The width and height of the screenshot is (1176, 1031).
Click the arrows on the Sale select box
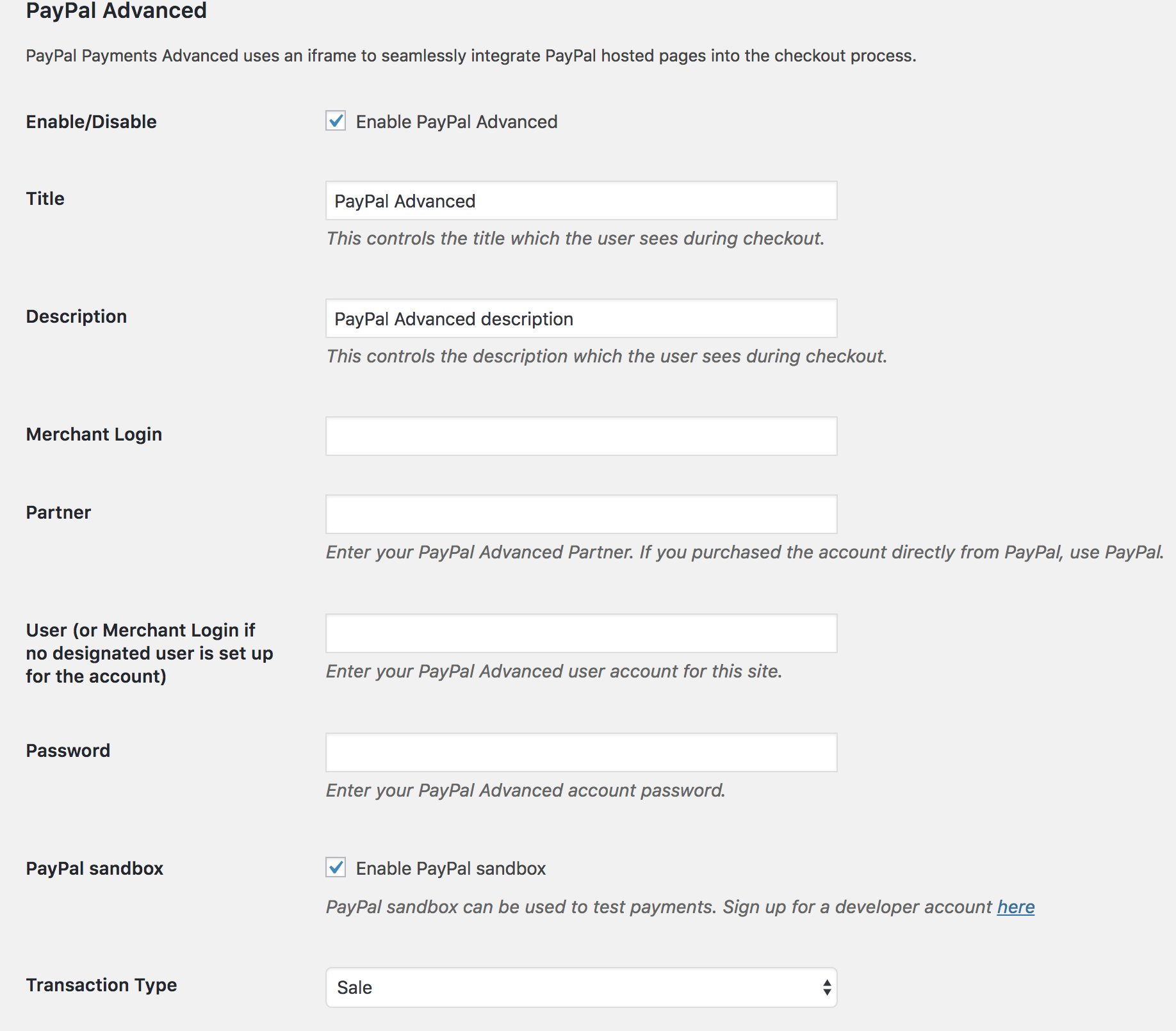tap(827, 987)
